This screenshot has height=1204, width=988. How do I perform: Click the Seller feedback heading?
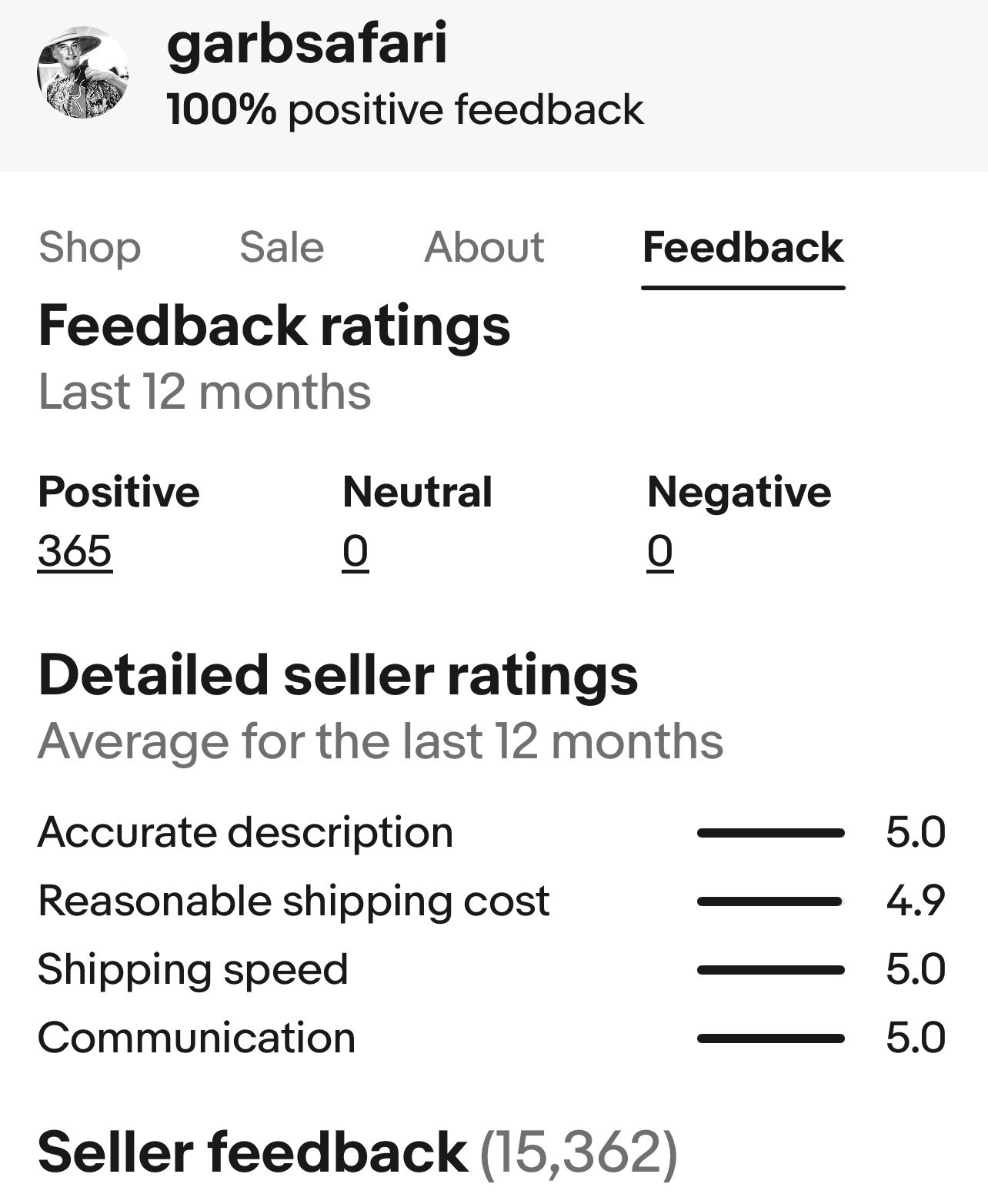pyautogui.click(x=252, y=1152)
